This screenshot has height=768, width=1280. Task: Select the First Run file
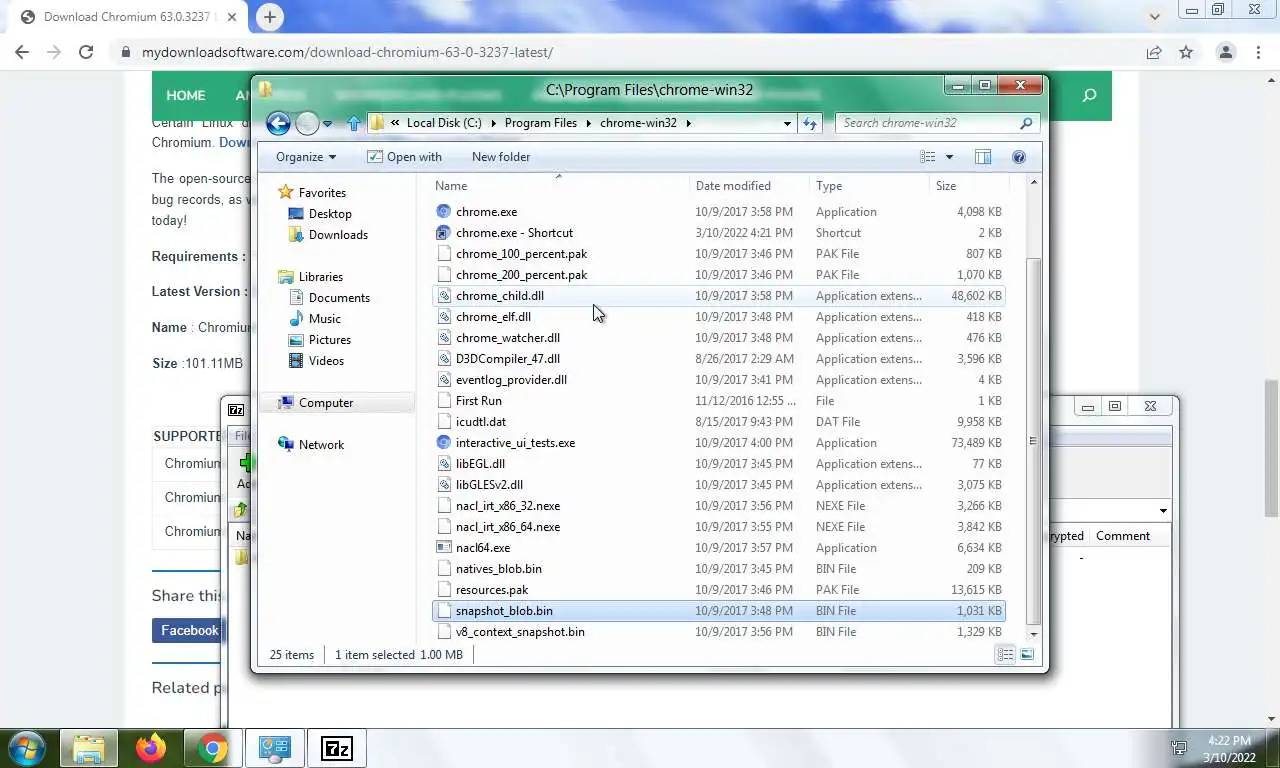click(479, 400)
